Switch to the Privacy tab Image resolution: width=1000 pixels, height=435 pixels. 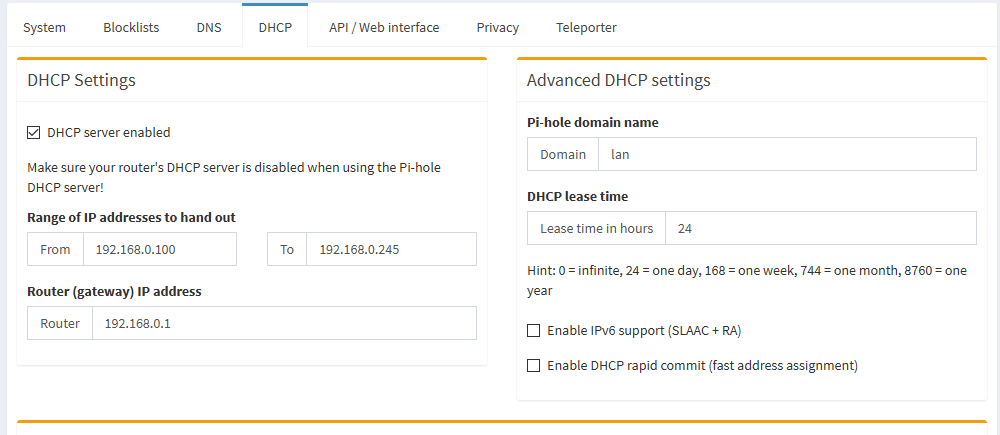(497, 27)
